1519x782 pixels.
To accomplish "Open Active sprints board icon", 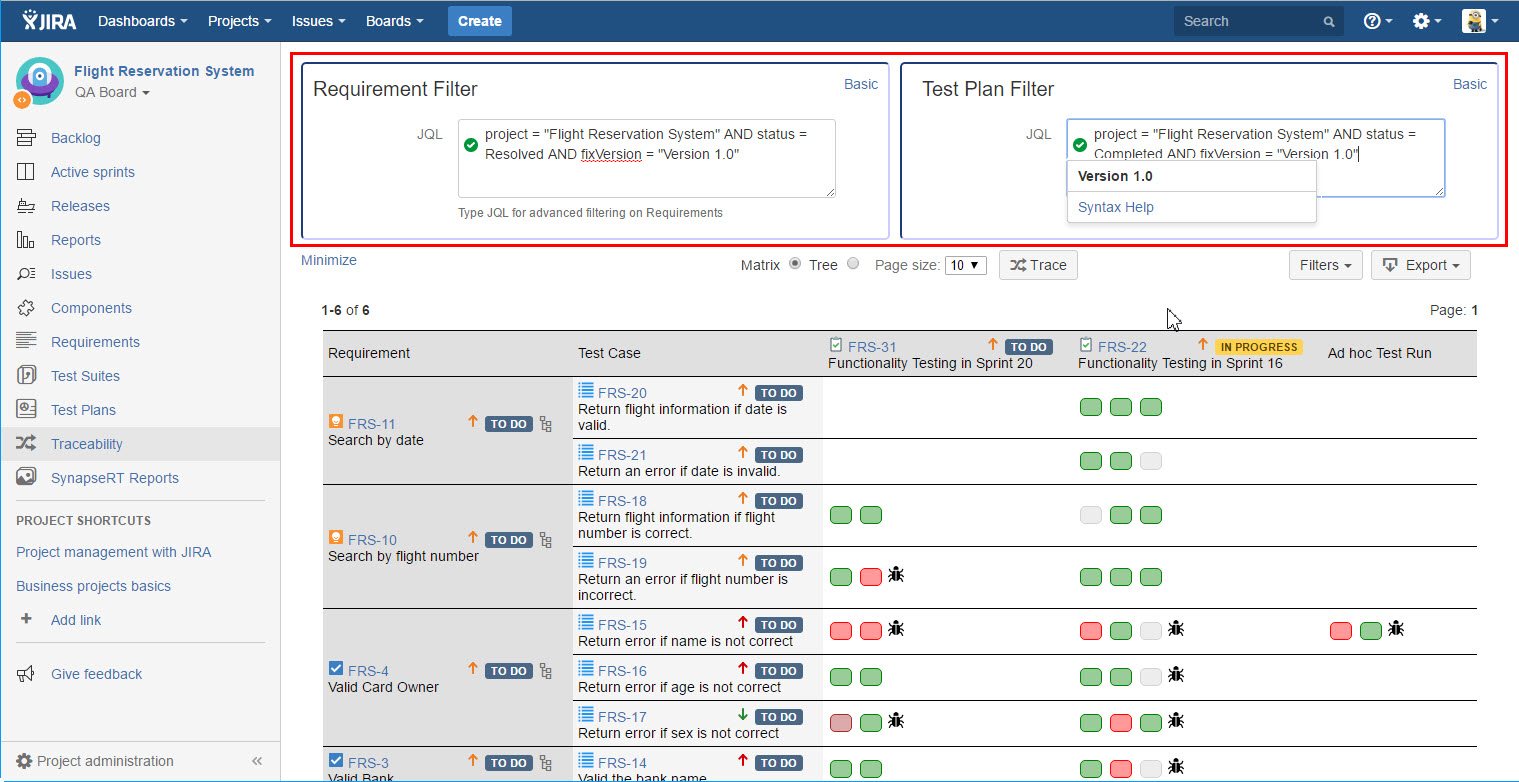I will coord(26,172).
